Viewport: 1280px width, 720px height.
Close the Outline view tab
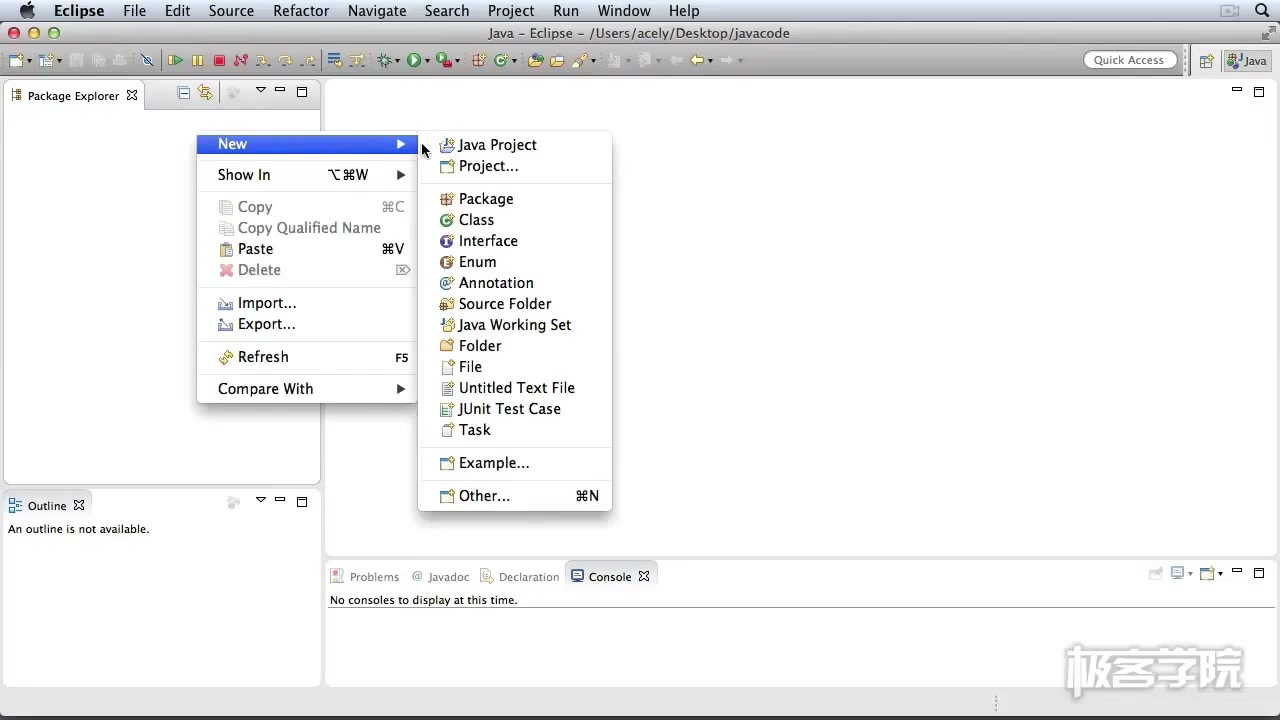pyautogui.click(x=79, y=505)
